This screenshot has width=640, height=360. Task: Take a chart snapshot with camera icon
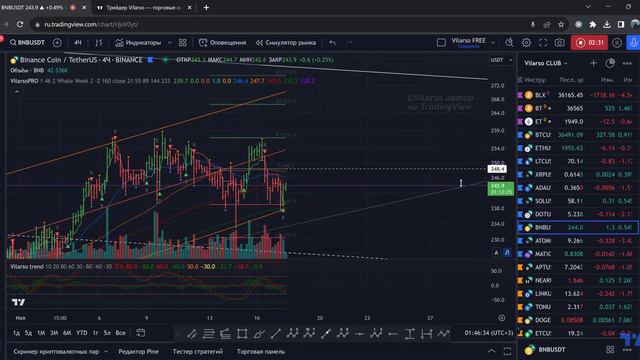pos(560,42)
